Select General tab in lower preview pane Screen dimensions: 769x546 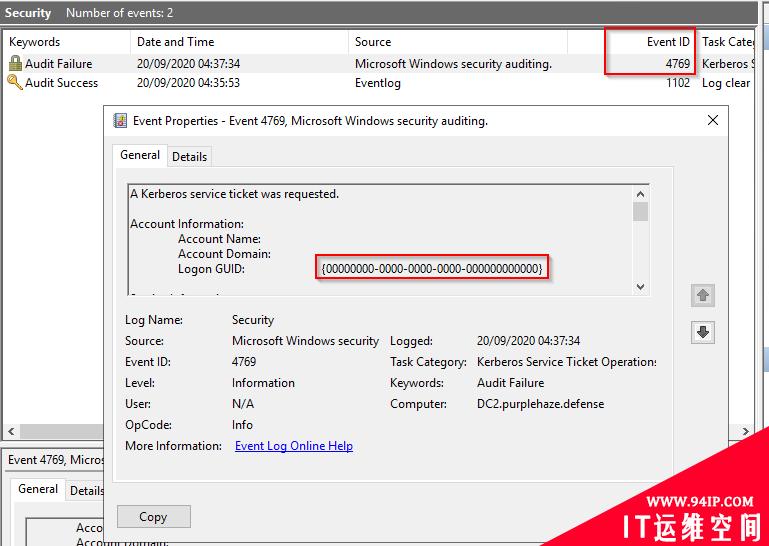point(38,489)
